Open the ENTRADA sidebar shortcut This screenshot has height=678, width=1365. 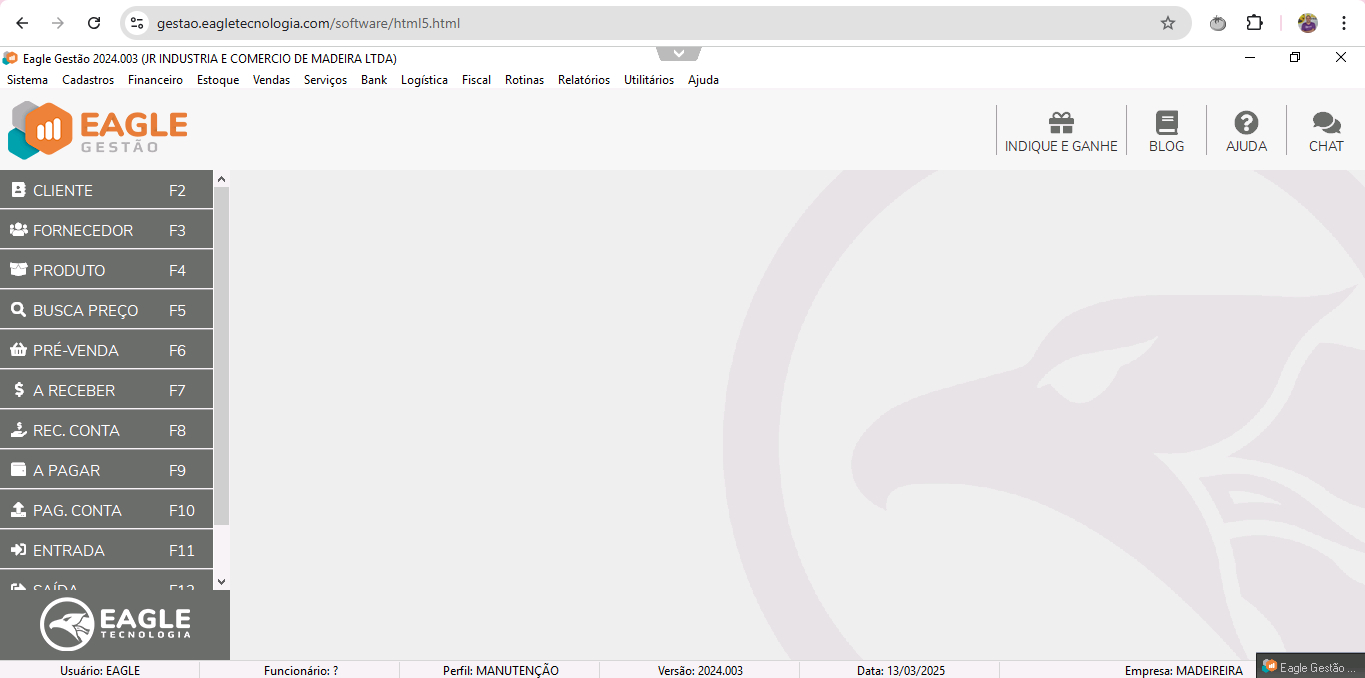tap(106, 550)
